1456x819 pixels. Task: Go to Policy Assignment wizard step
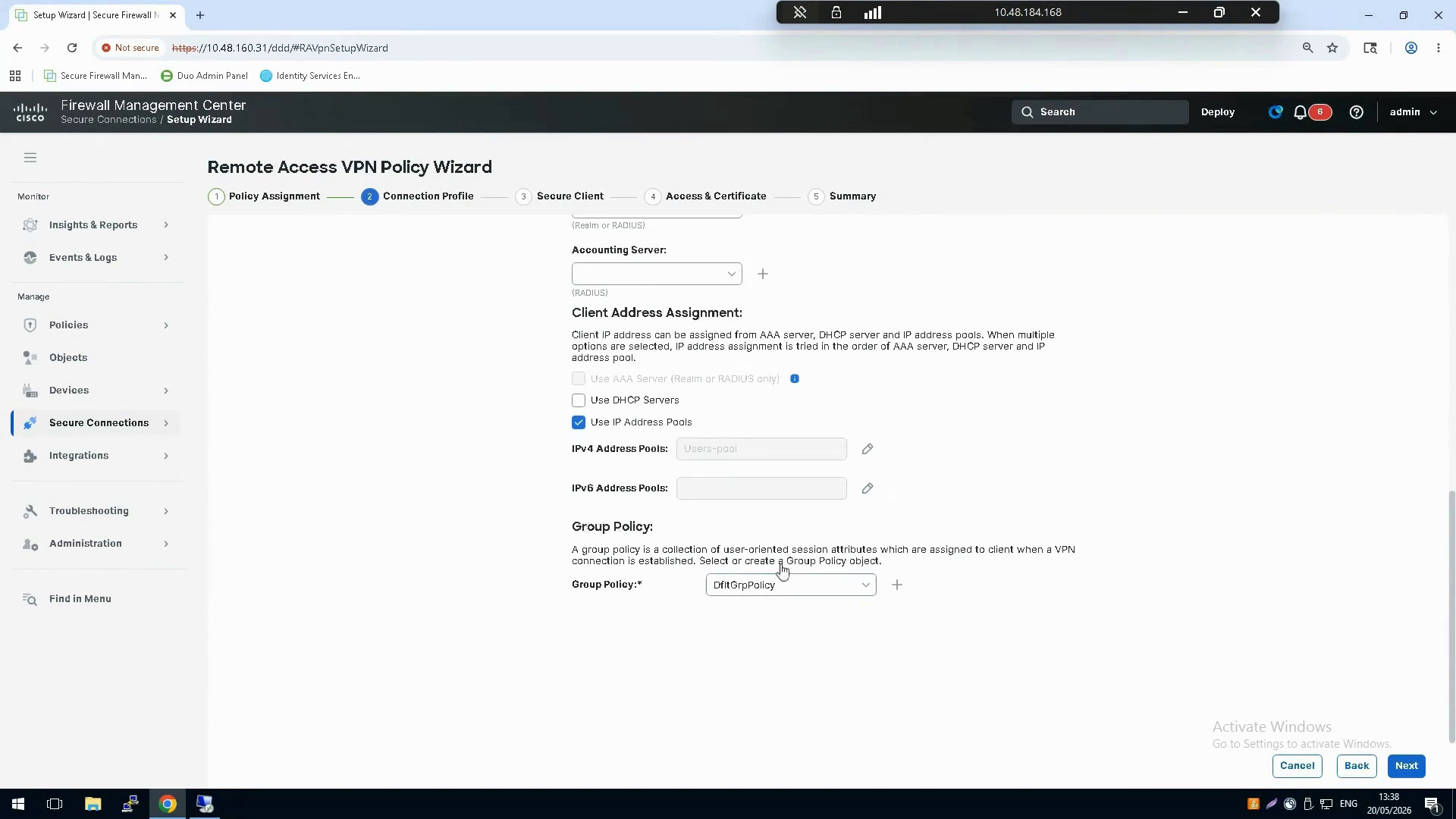264,196
